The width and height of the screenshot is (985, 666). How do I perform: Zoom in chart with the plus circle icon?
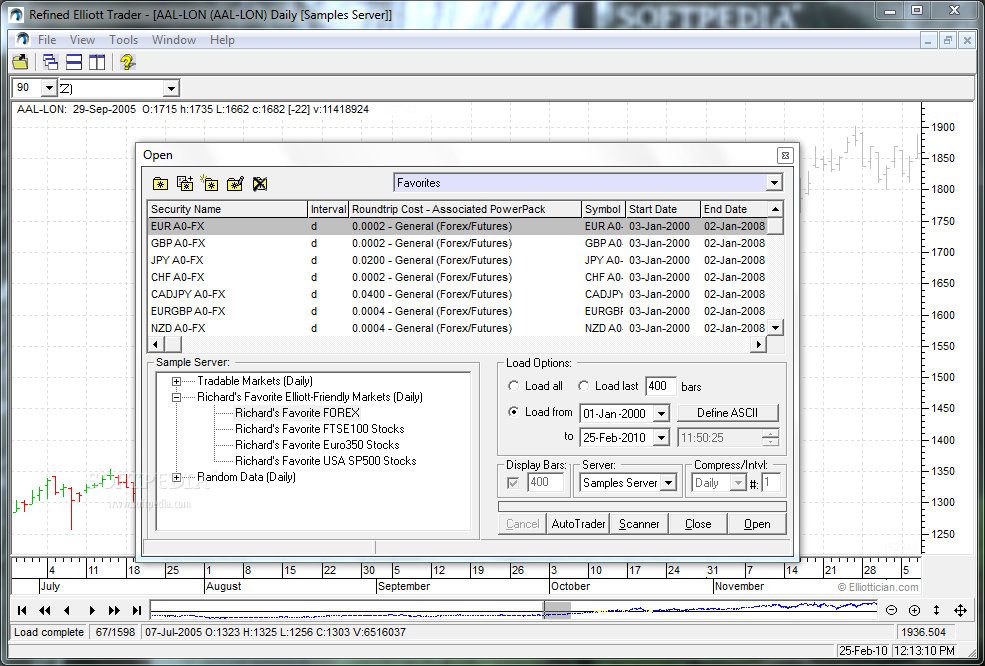pyautogui.click(x=914, y=609)
